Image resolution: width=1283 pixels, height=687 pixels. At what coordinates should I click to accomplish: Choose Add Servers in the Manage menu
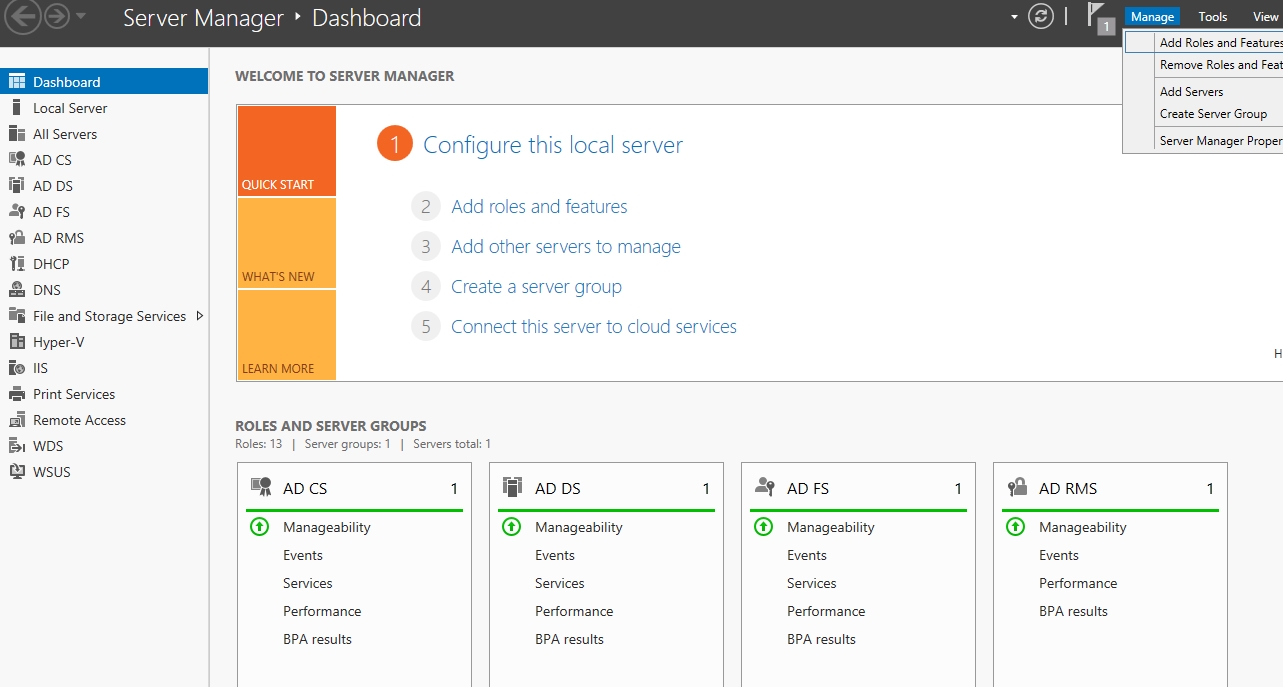point(1204,92)
